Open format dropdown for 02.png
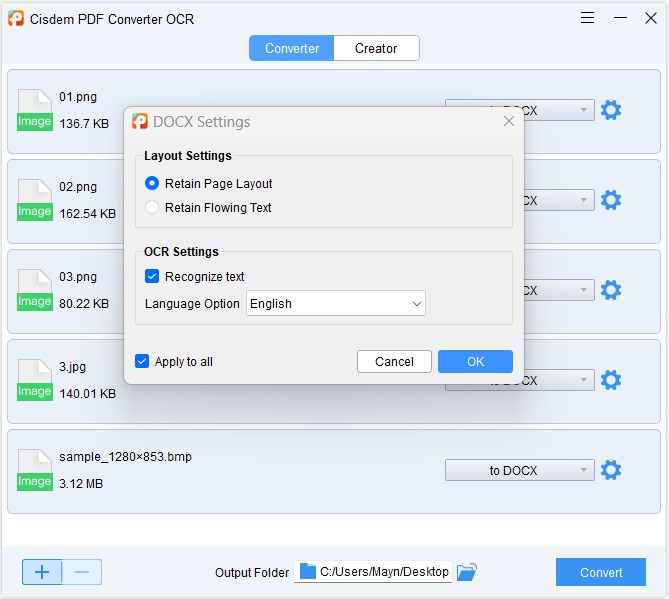The height and width of the screenshot is (599, 669). coord(559,200)
